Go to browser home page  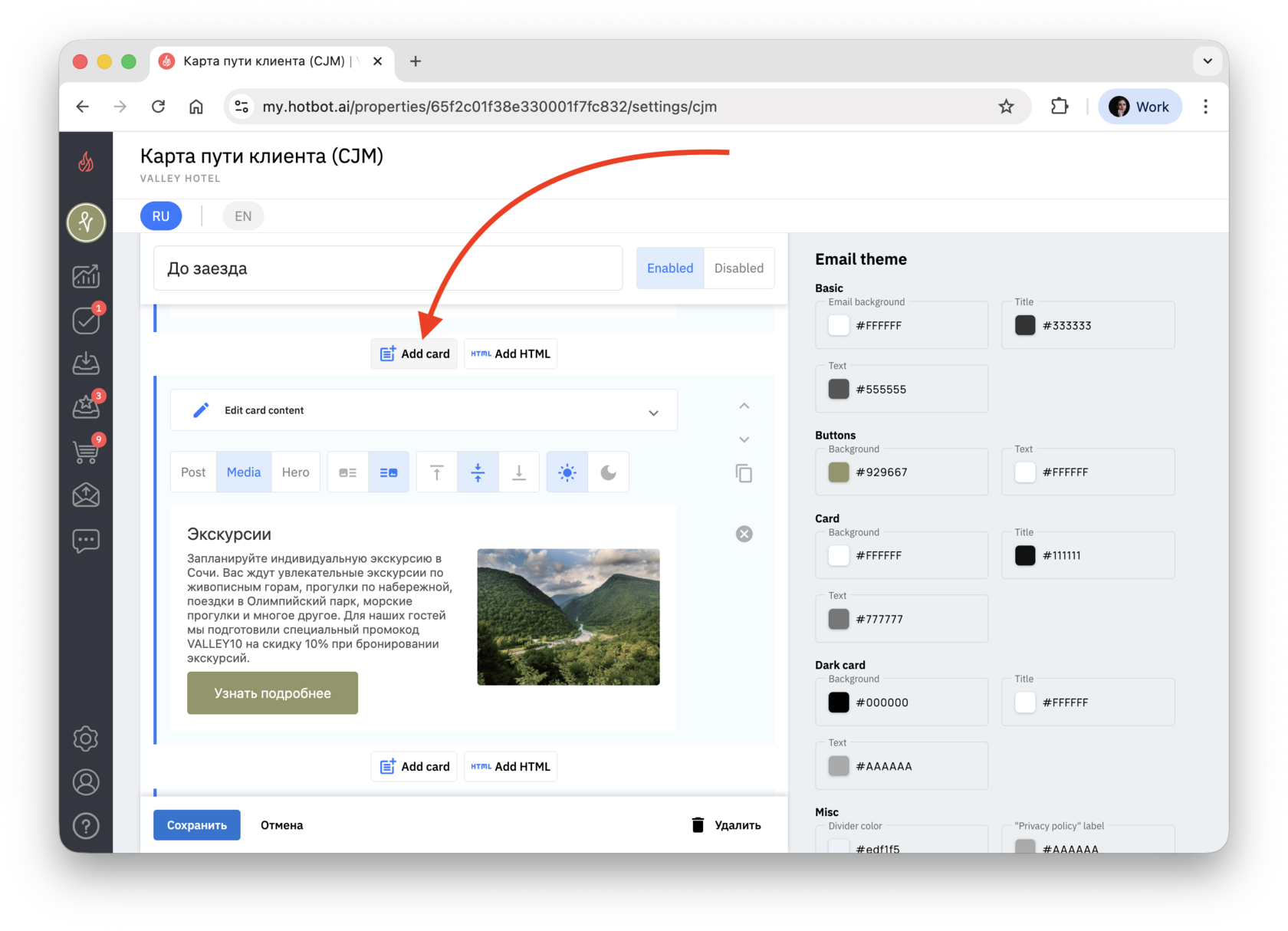point(196,107)
